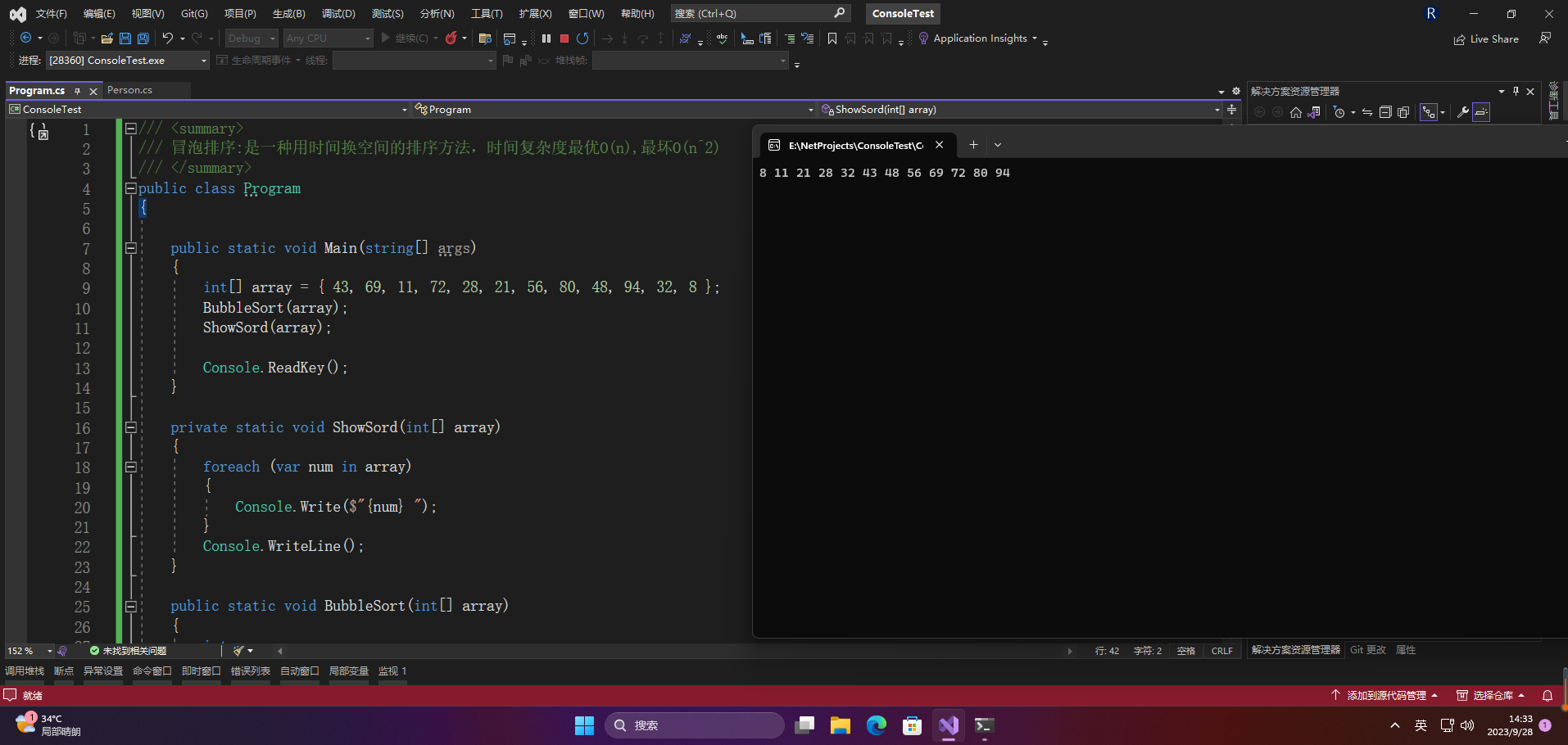Collapse the Main method code region
The image size is (1568, 745).
tap(130, 248)
